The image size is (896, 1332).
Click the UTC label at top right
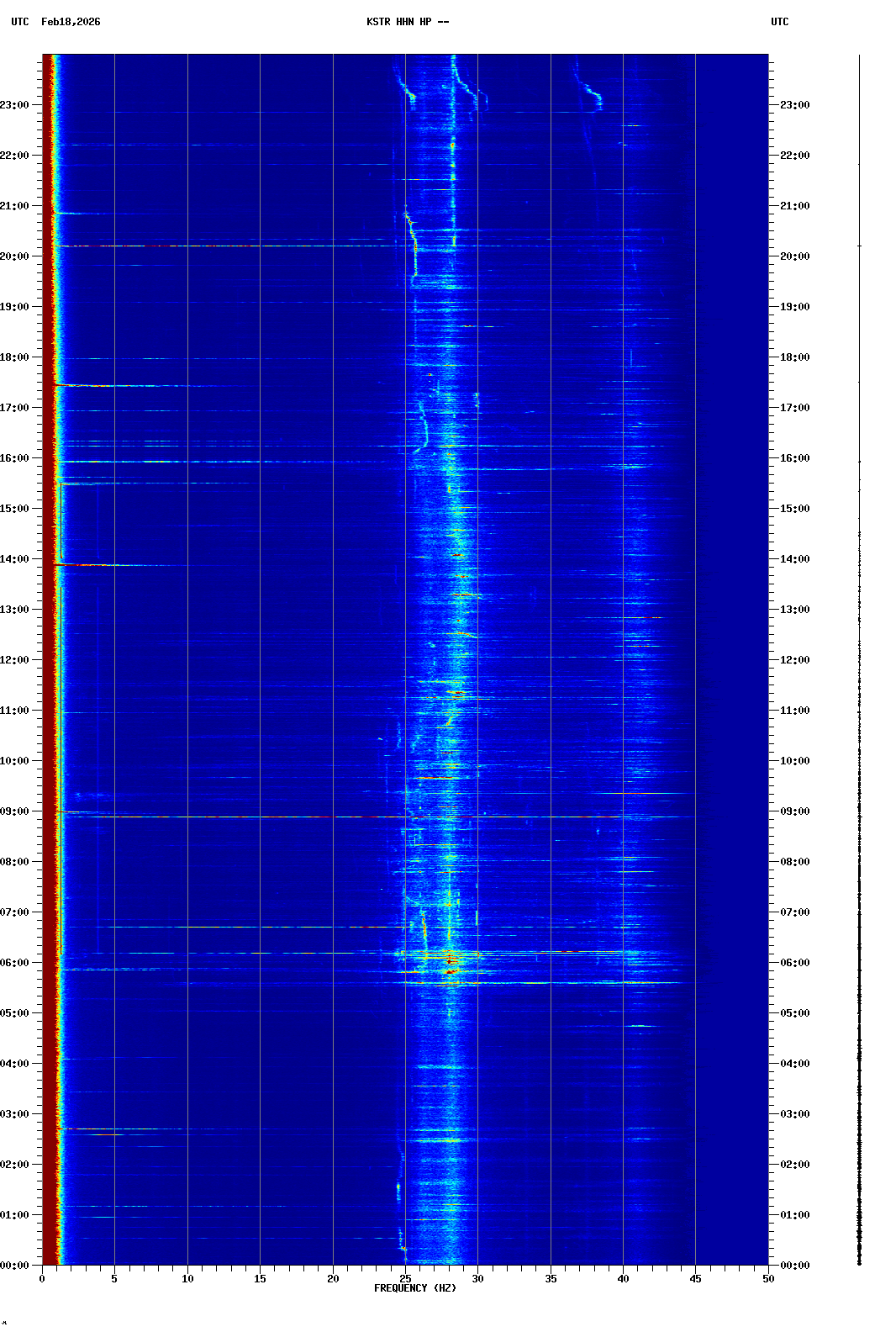point(779,22)
